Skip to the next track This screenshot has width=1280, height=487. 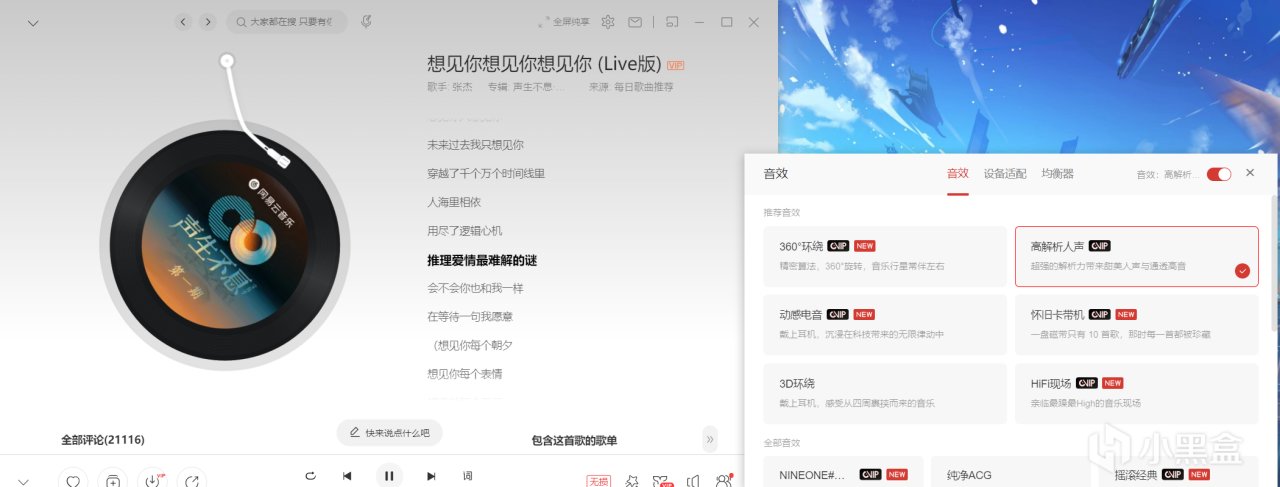pos(431,476)
